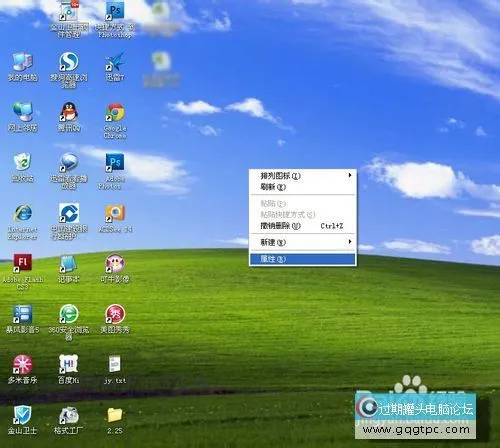This screenshot has height=448, width=500.
Task: Select the 金山卫士 shield shortcut
Action: point(22,420)
